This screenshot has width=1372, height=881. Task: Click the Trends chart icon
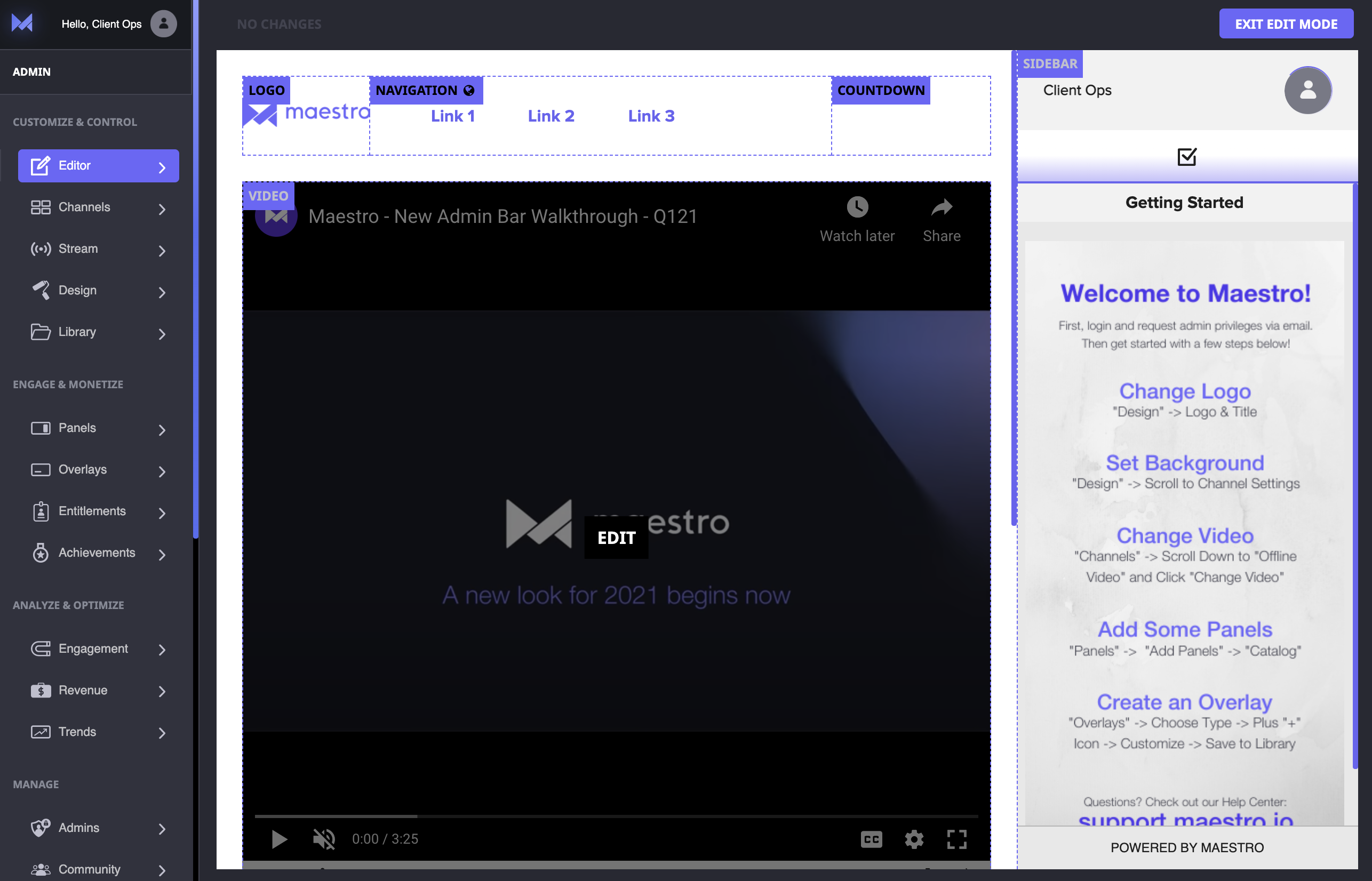[41, 732]
